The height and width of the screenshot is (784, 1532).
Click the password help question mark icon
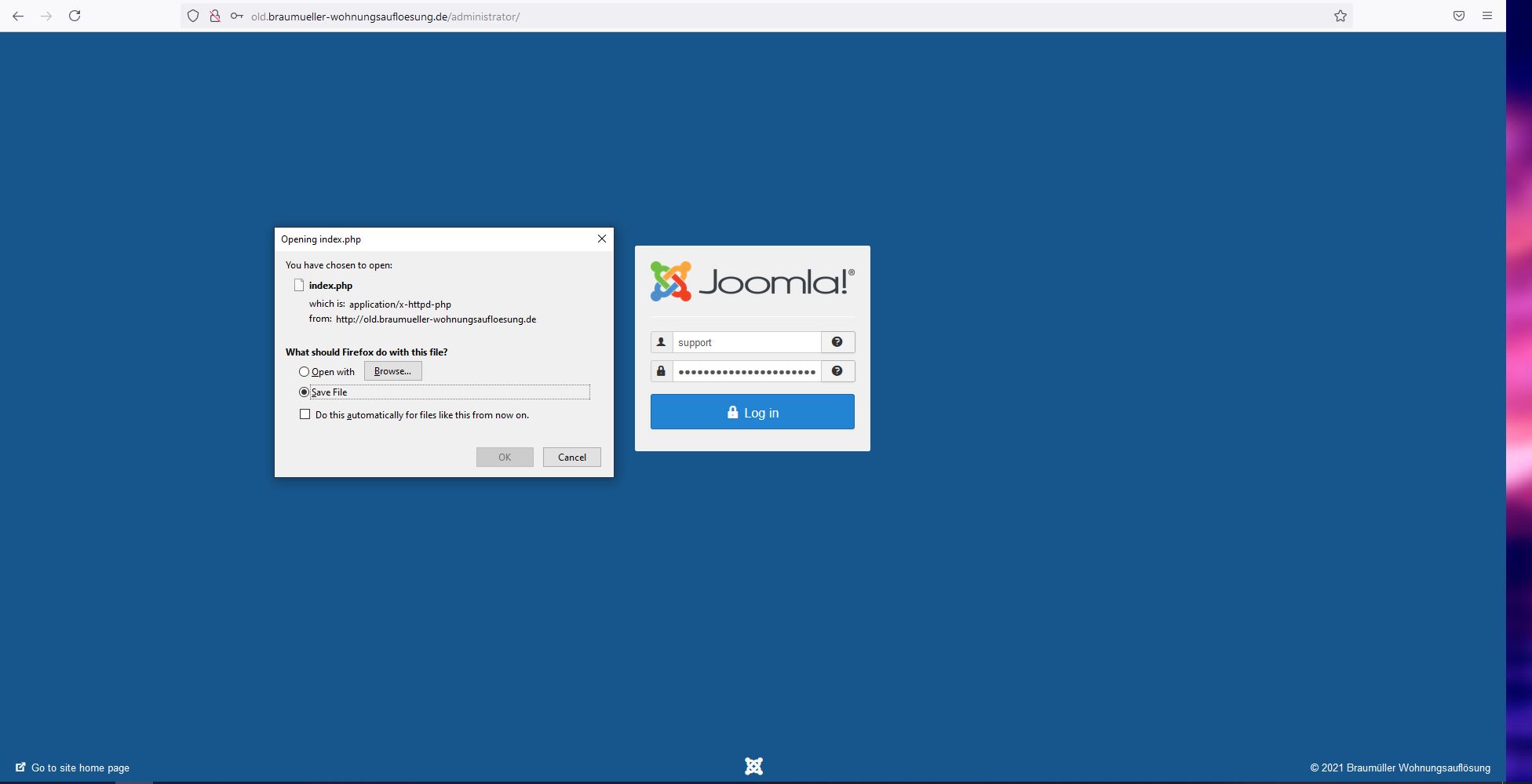pos(837,370)
